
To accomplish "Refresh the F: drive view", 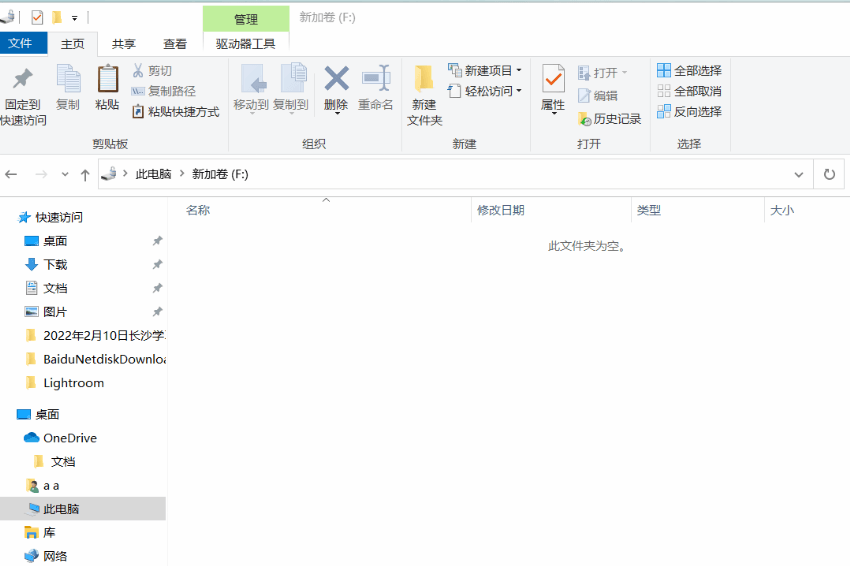I will point(829,175).
